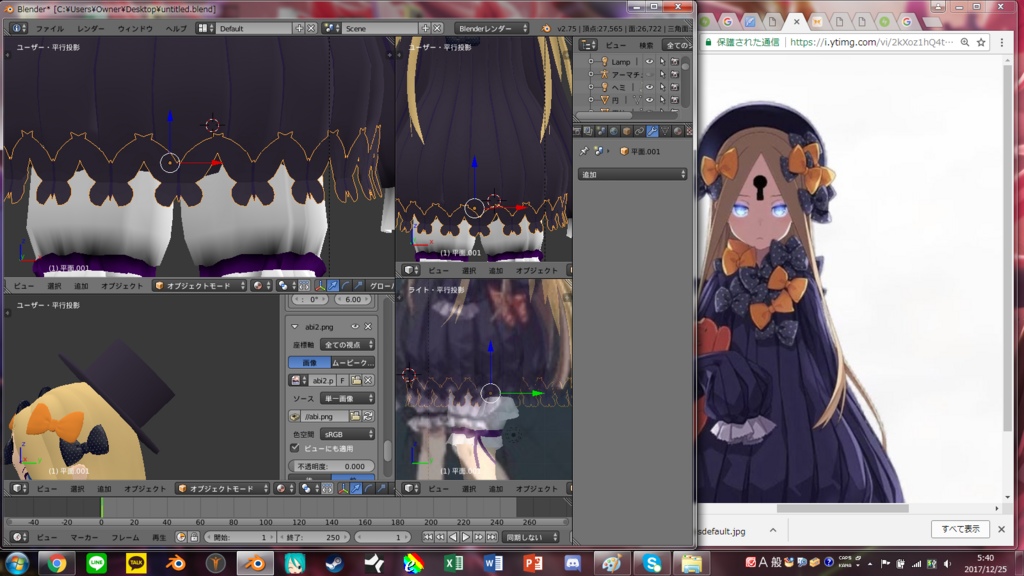The height and width of the screenshot is (576, 1024).
Task: Open the ヘルプ menu
Action: (176, 28)
